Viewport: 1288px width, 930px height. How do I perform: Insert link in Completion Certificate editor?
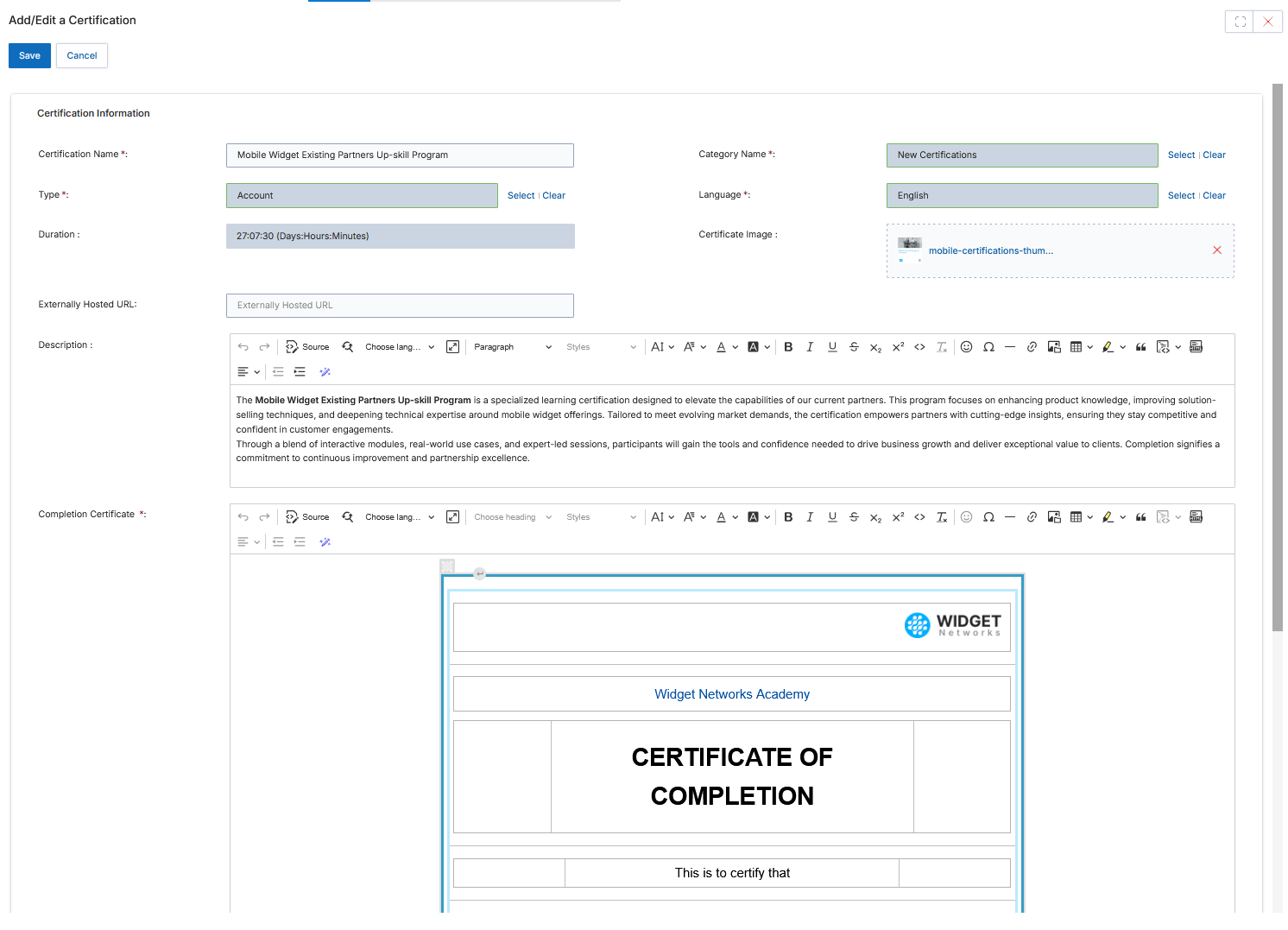coord(1032,517)
